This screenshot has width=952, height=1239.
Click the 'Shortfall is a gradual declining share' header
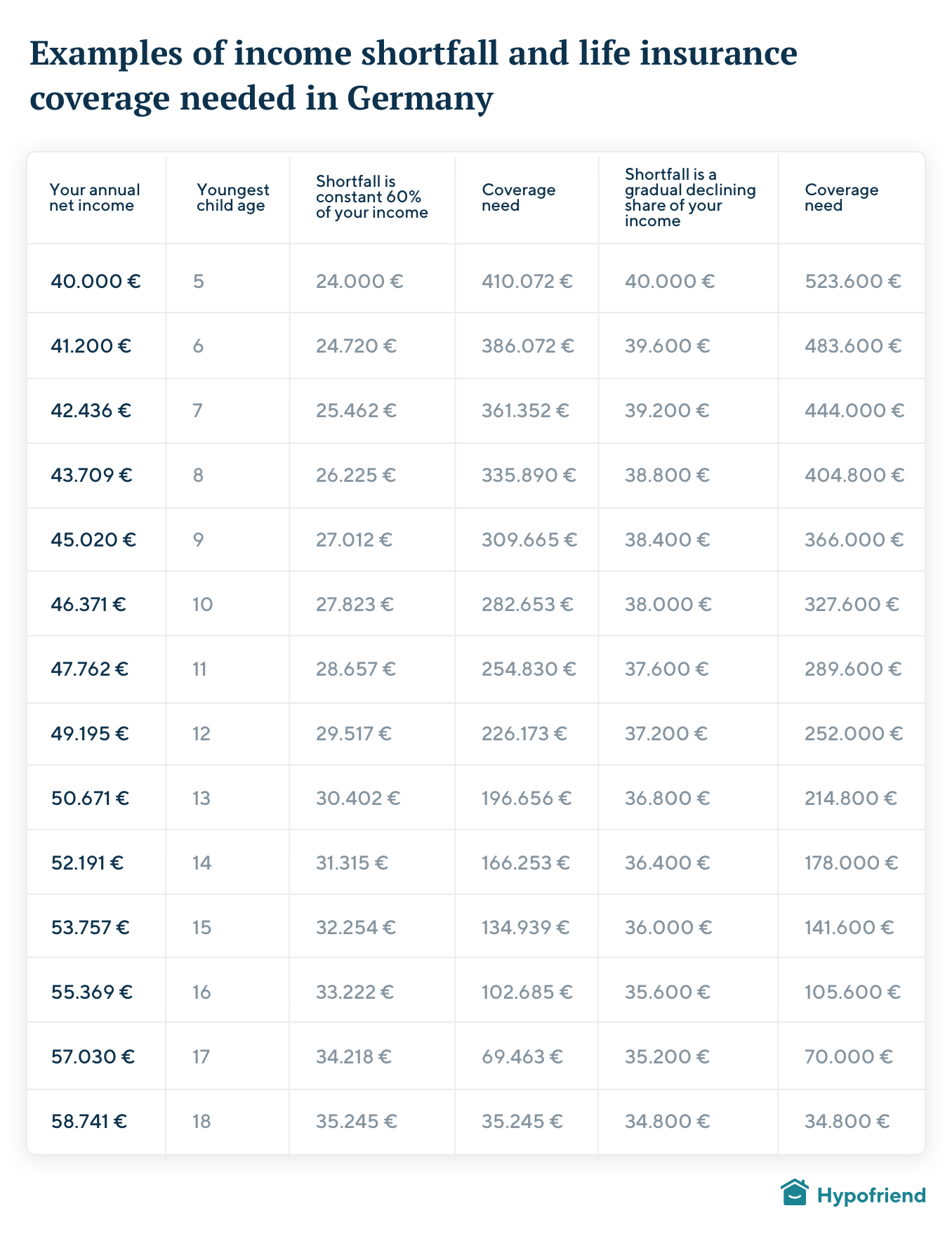690,197
